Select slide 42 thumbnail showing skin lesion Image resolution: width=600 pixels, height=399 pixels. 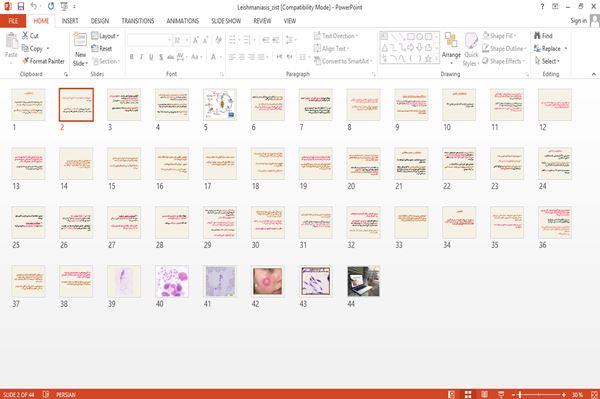267,281
